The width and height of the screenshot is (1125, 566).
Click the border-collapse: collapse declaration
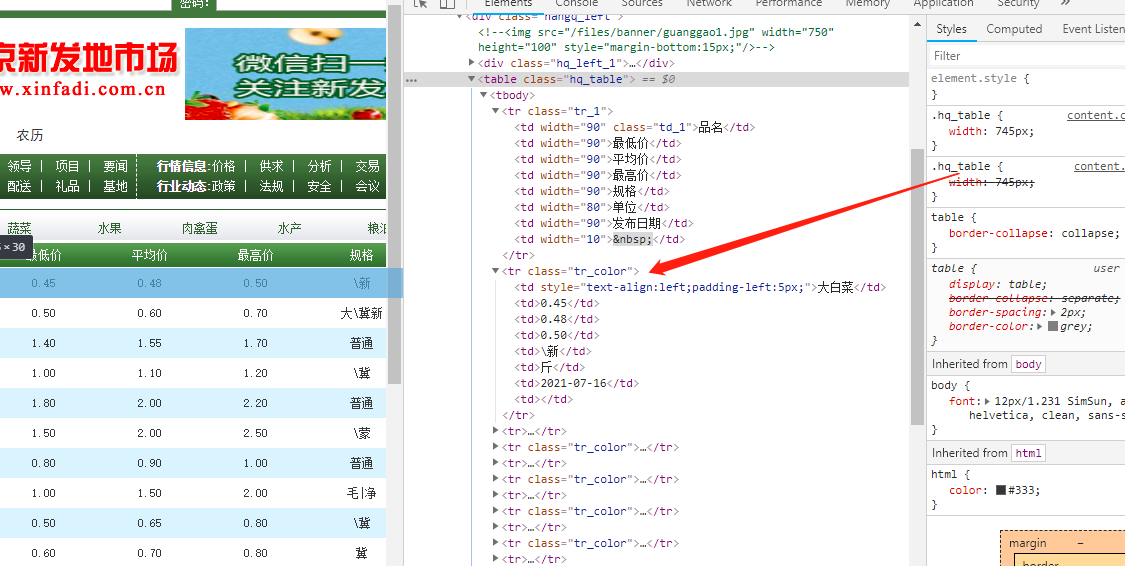(1034, 233)
